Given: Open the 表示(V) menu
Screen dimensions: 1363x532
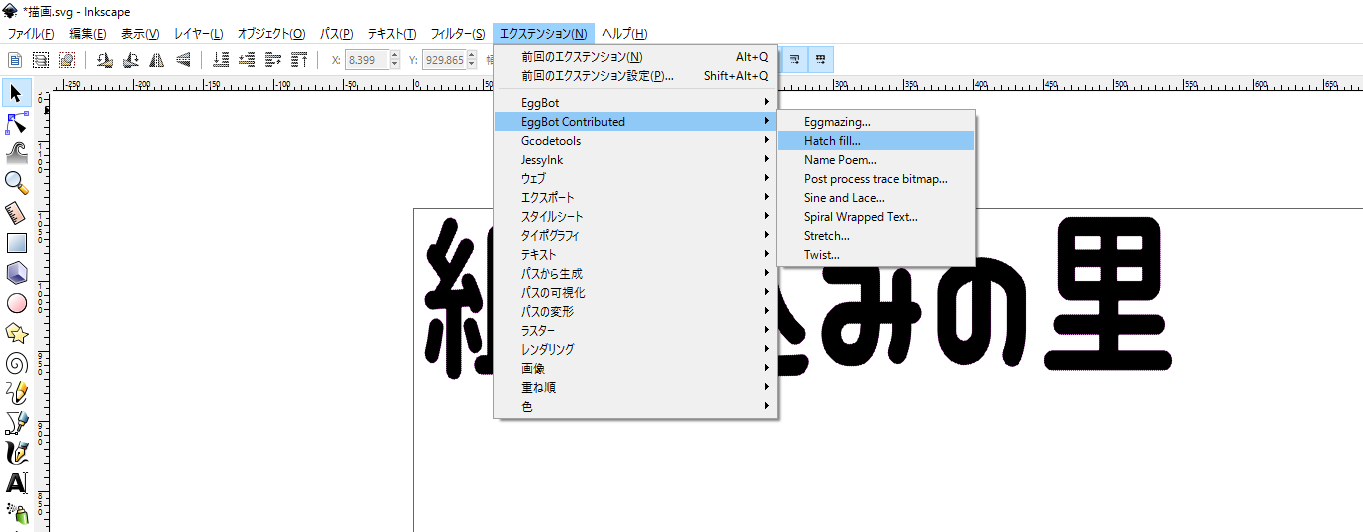Looking at the screenshot, I should [140, 34].
